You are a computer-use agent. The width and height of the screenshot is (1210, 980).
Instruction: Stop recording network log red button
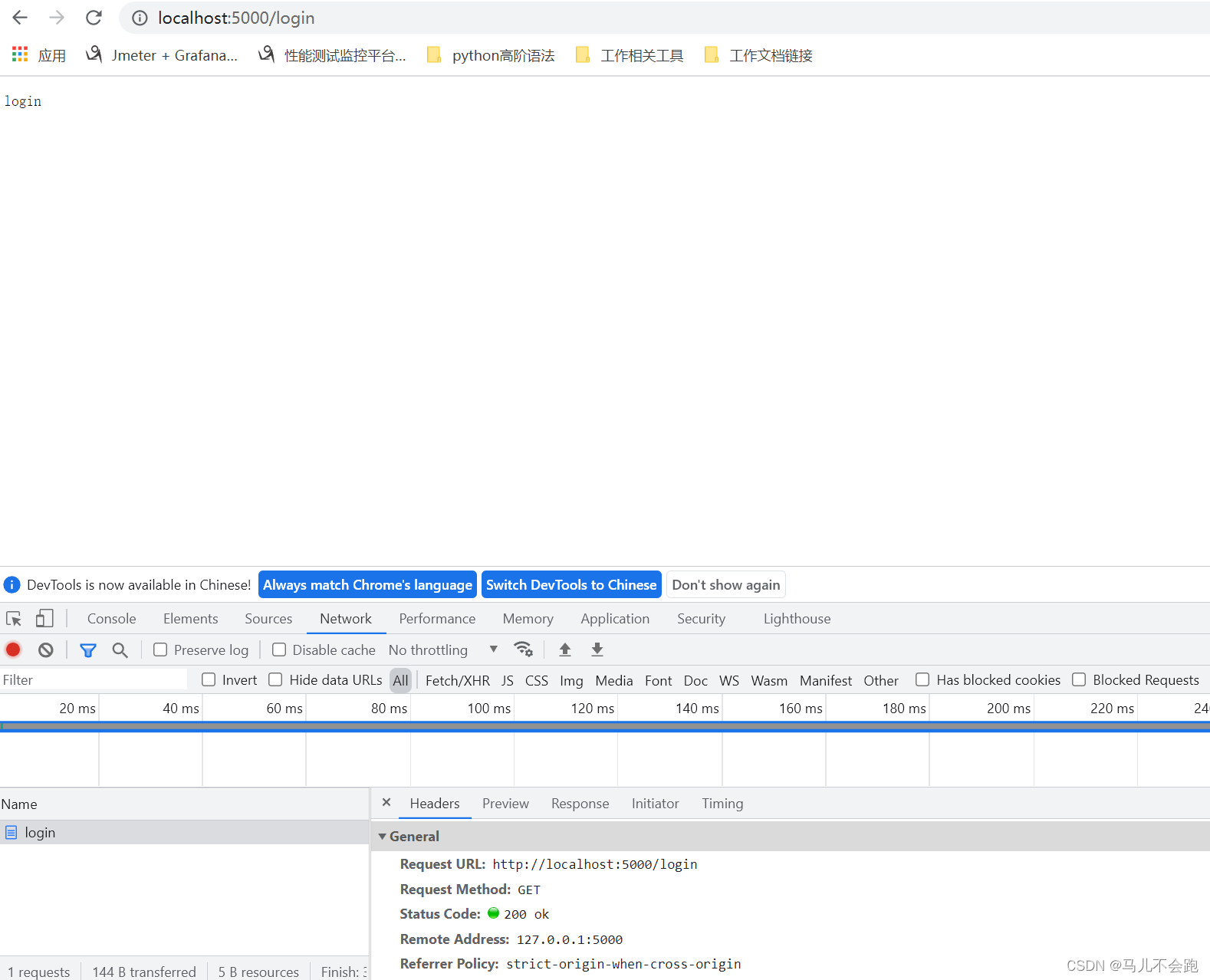[x=13, y=650]
